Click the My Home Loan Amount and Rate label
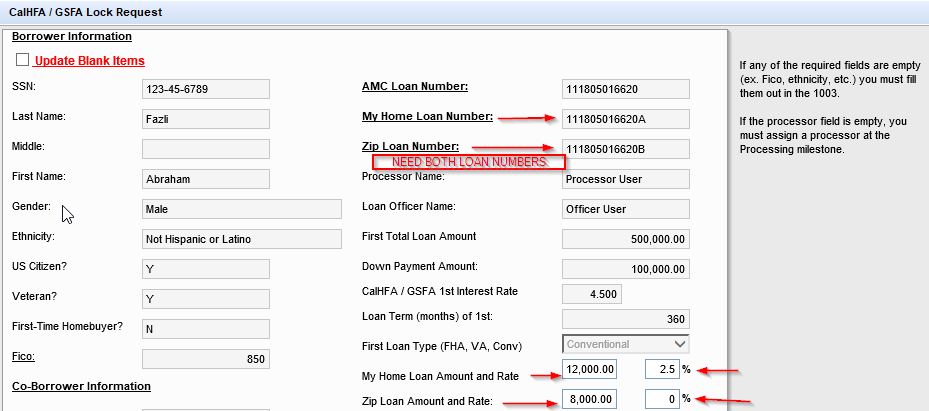929x411 pixels. click(440, 376)
